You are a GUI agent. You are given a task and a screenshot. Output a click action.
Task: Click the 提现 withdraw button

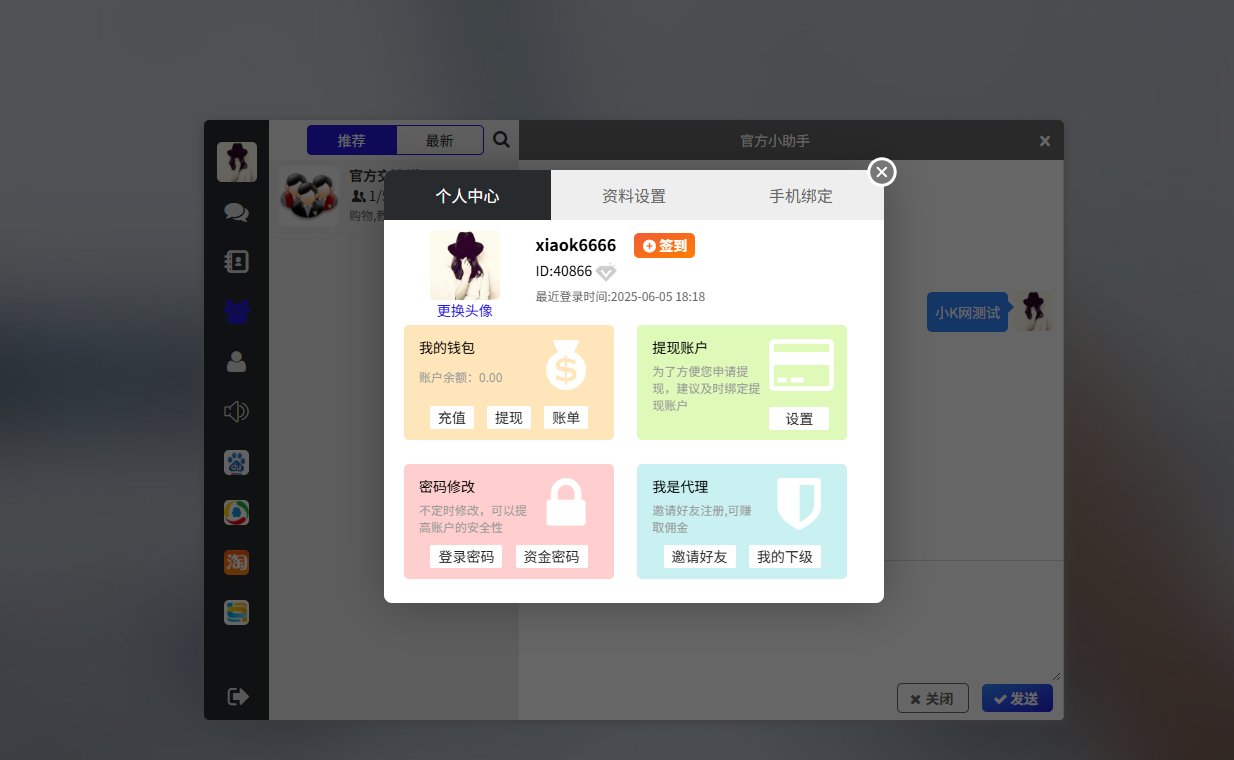[509, 417]
